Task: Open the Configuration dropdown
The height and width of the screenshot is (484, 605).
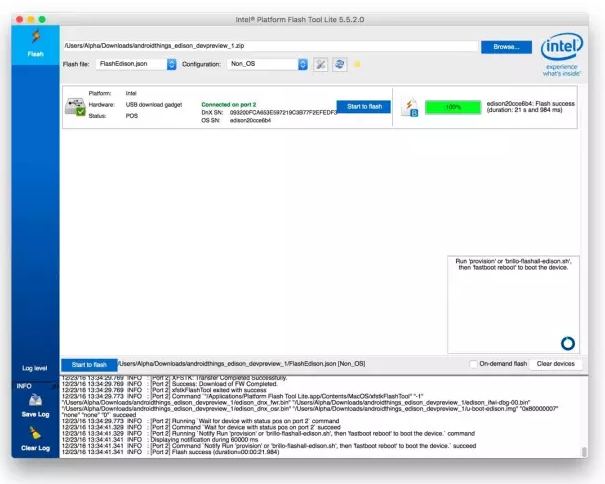Action: pos(267,64)
